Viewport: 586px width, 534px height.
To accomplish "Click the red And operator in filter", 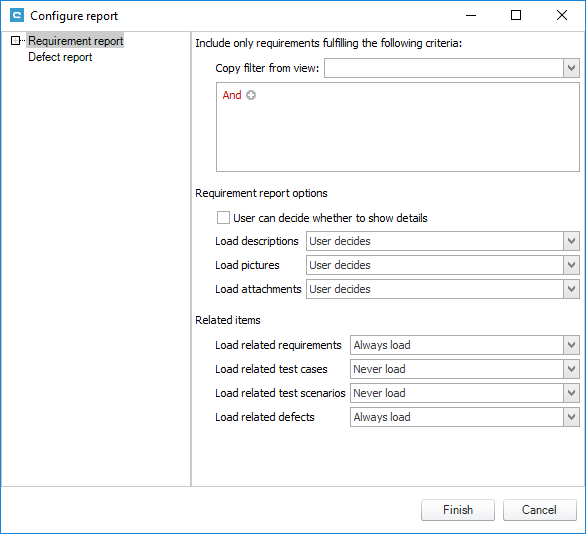I will [x=232, y=95].
